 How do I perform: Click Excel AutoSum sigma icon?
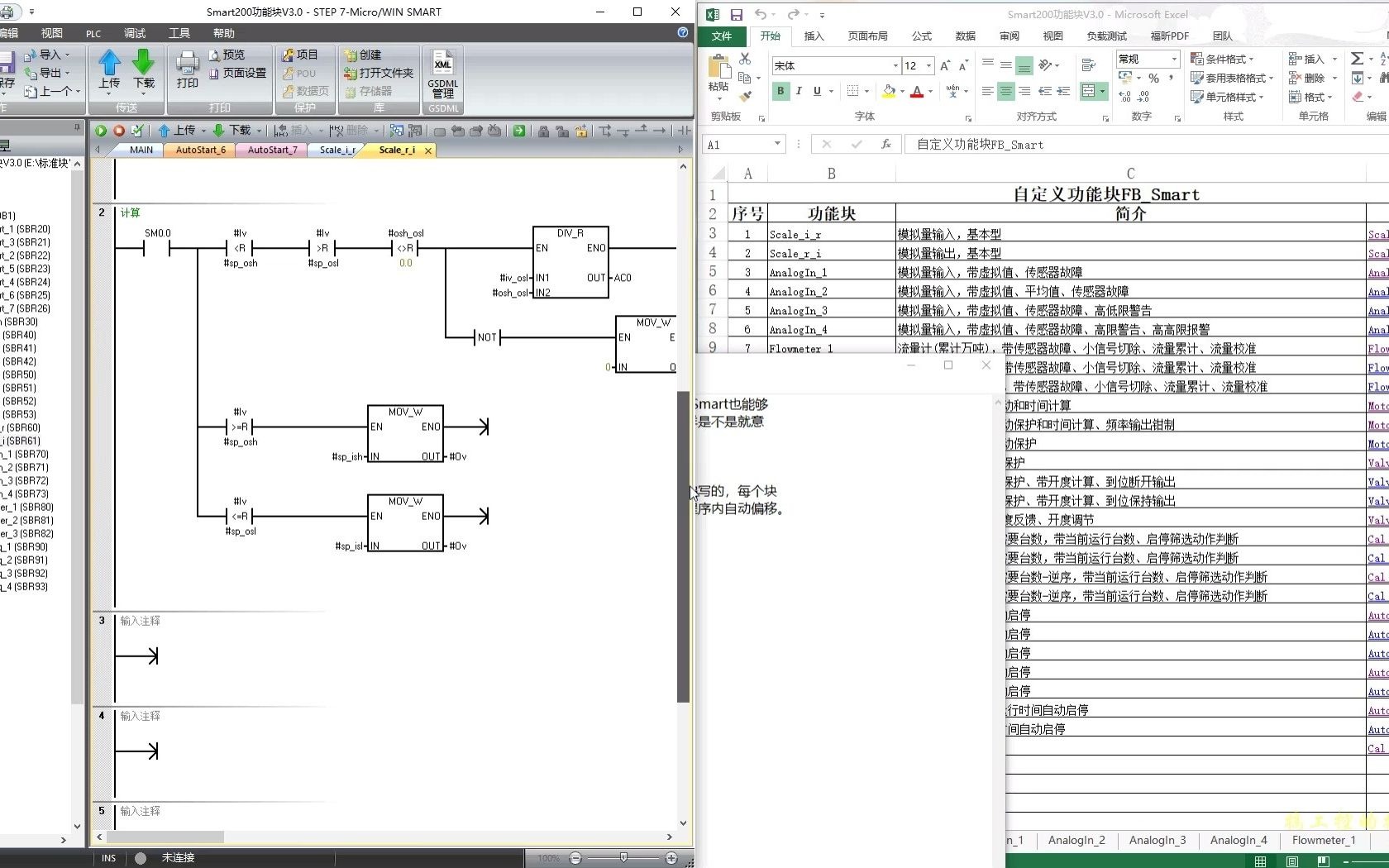pos(1357,59)
